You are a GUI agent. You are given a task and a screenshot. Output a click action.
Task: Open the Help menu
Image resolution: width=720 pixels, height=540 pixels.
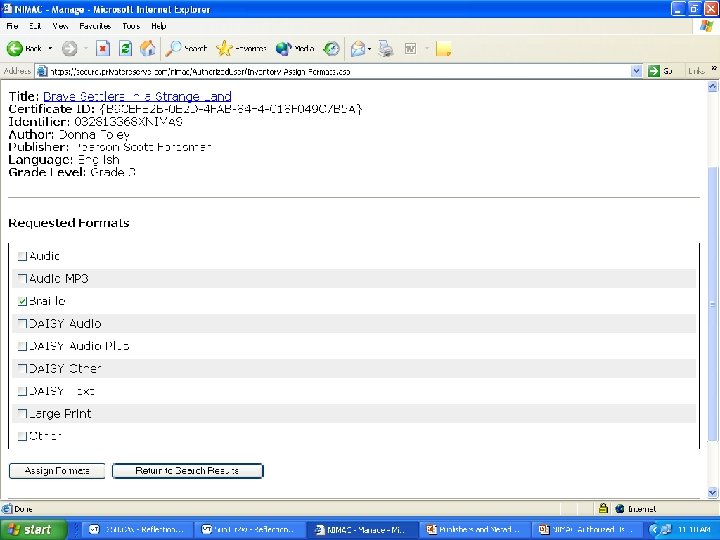click(x=158, y=26)
